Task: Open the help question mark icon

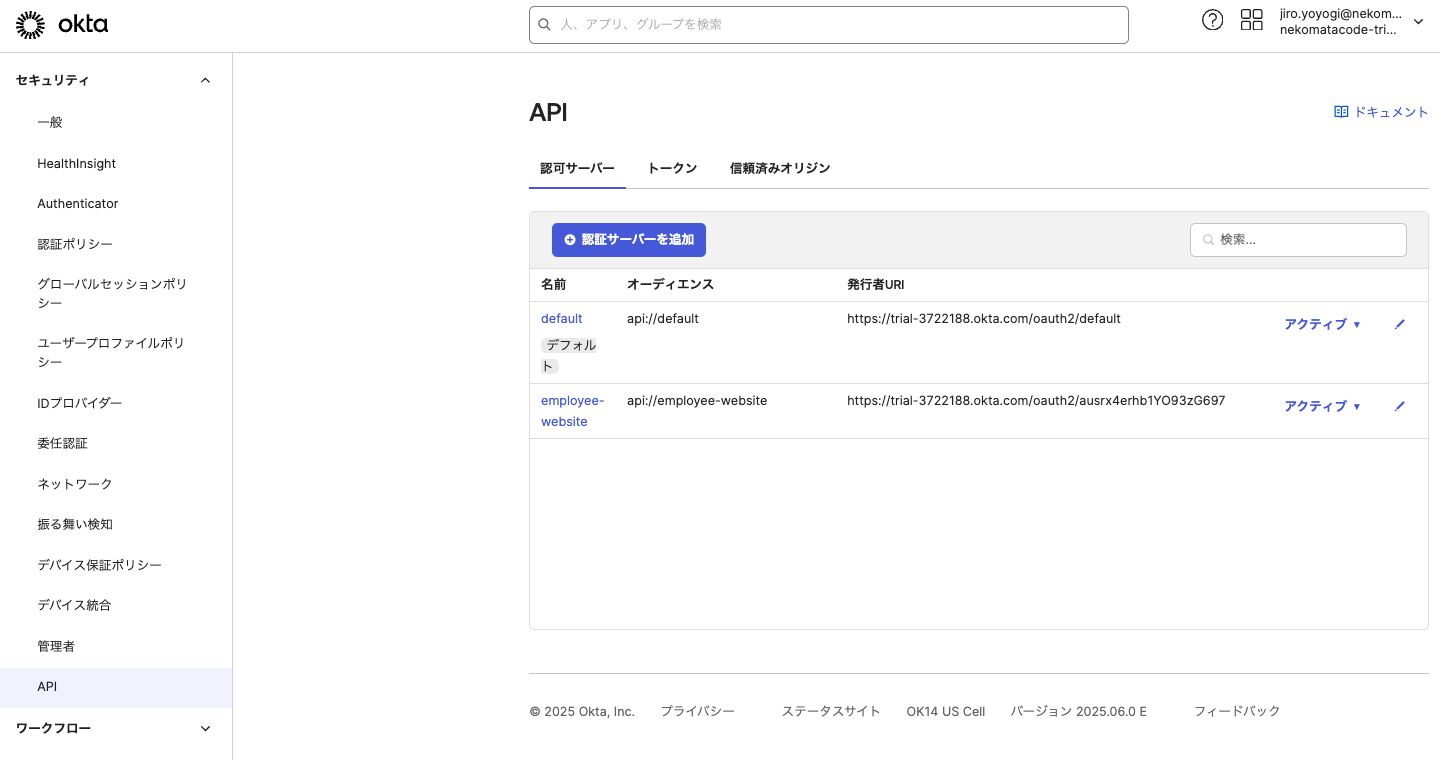Action: pyautogui.click(x=1212, y=19)
